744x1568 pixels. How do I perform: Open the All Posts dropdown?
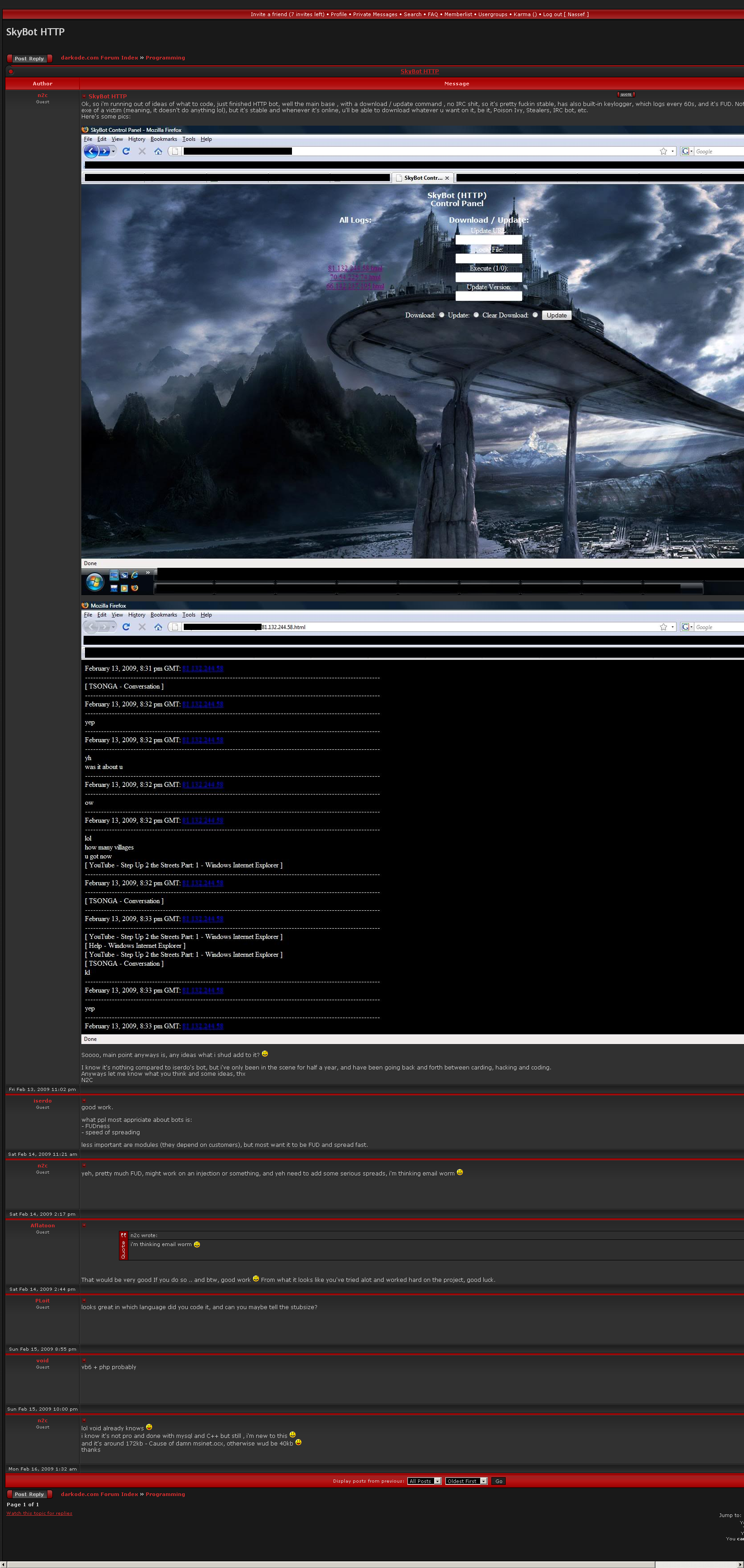(x=424, y=1481)
